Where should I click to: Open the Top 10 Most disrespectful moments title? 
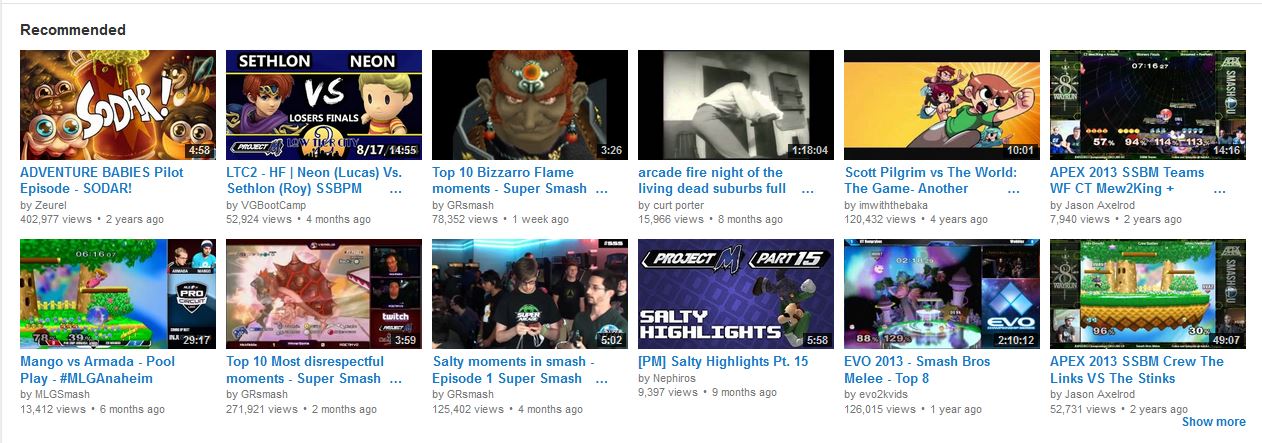314,370
